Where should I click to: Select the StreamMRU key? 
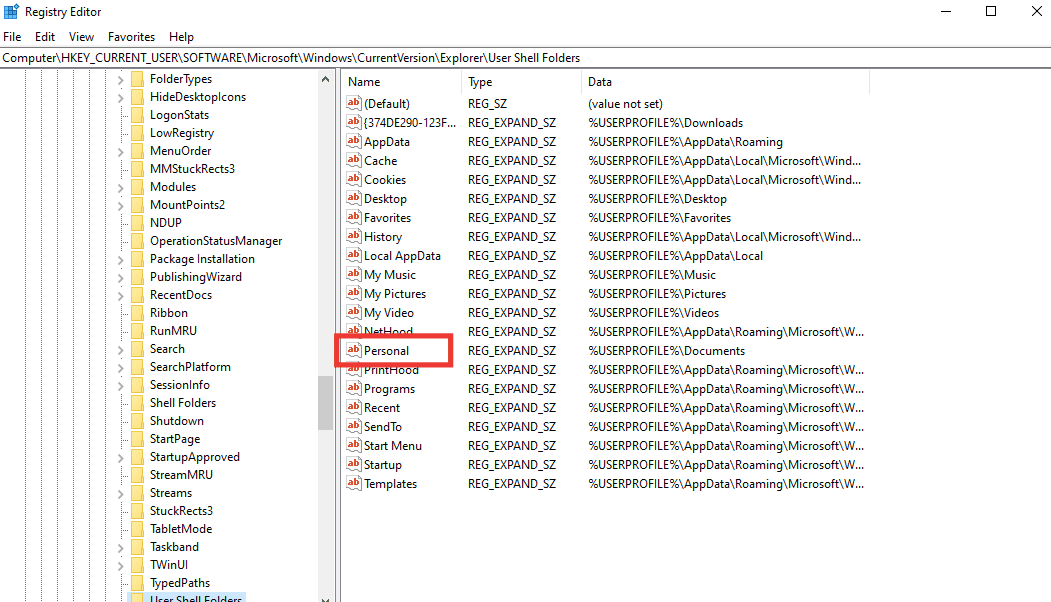tap(181, 475)
